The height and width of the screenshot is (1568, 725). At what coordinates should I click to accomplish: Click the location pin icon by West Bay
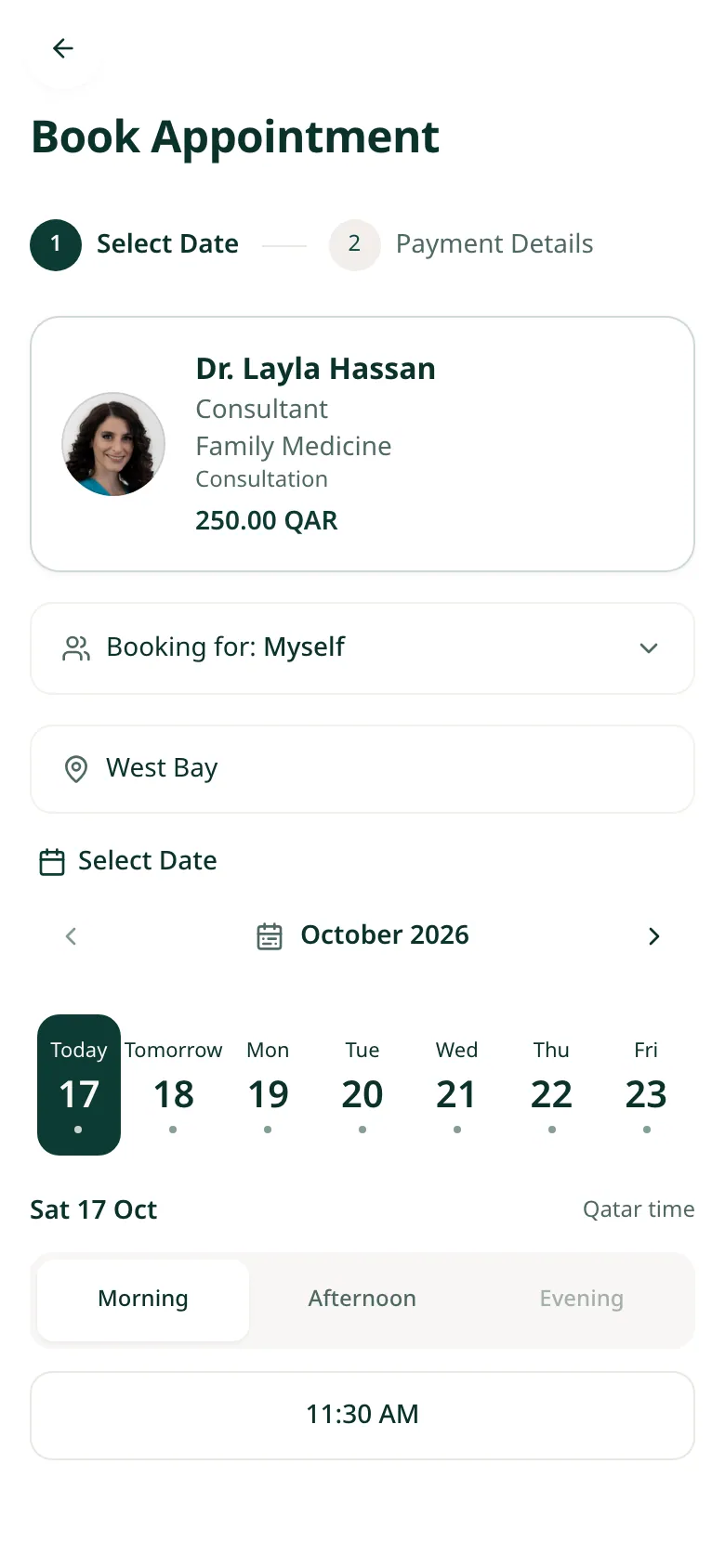(76, 769)
